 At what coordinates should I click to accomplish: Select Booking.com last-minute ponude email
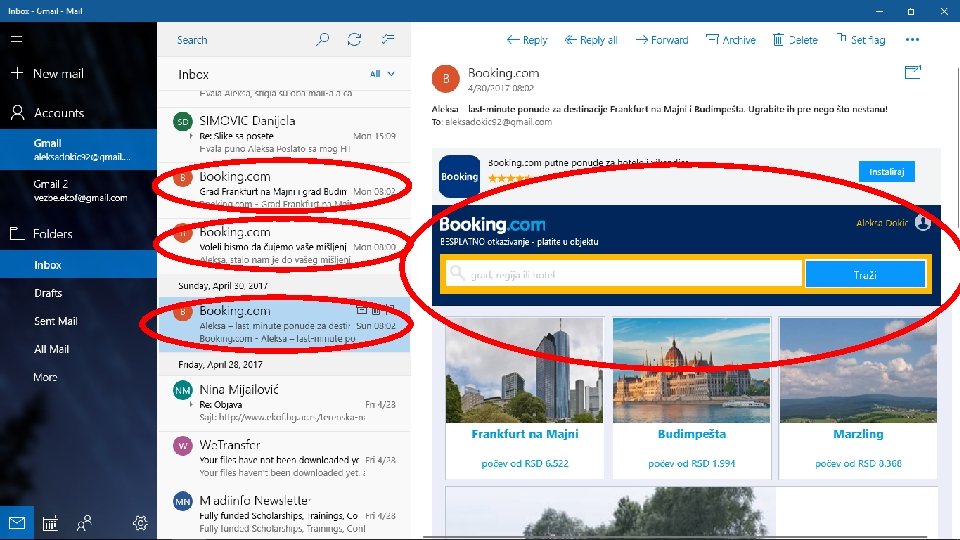tap(285, 324)
